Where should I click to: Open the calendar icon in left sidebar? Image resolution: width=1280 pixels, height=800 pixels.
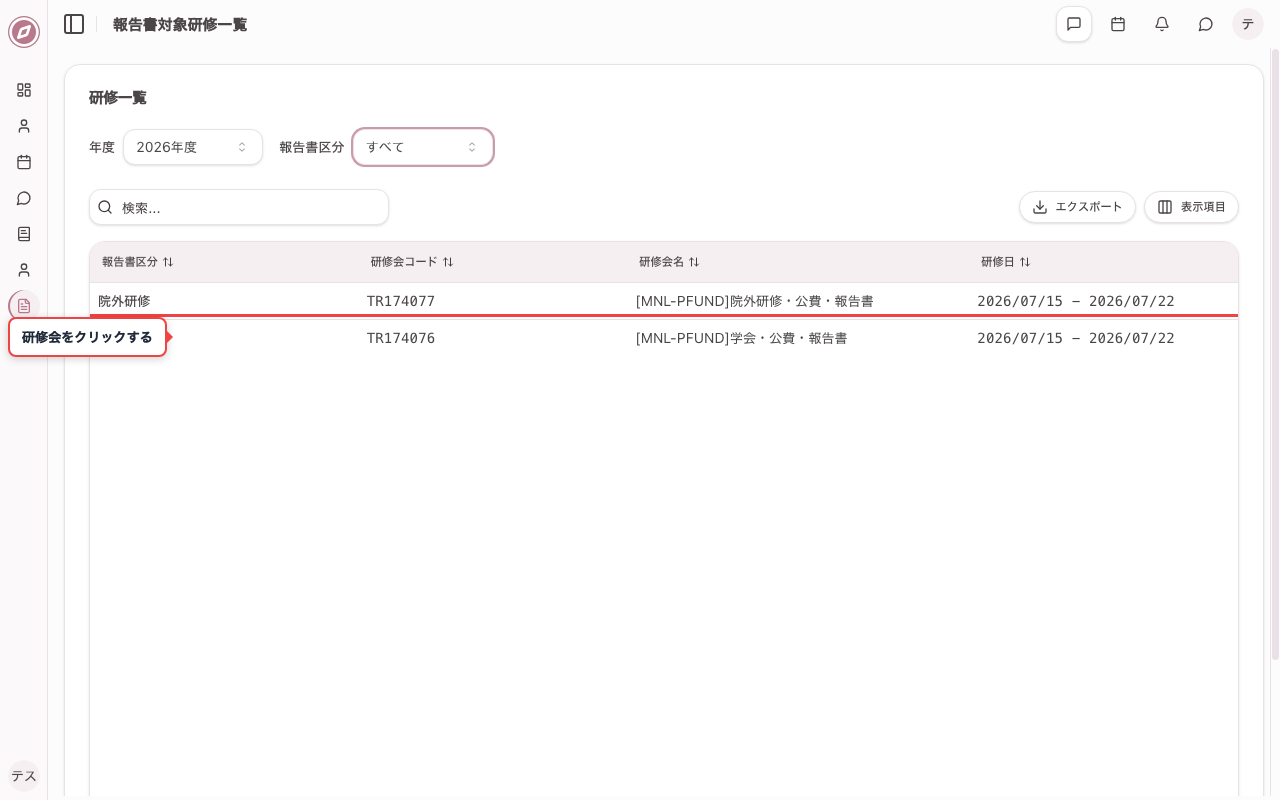tap(24, 162)
